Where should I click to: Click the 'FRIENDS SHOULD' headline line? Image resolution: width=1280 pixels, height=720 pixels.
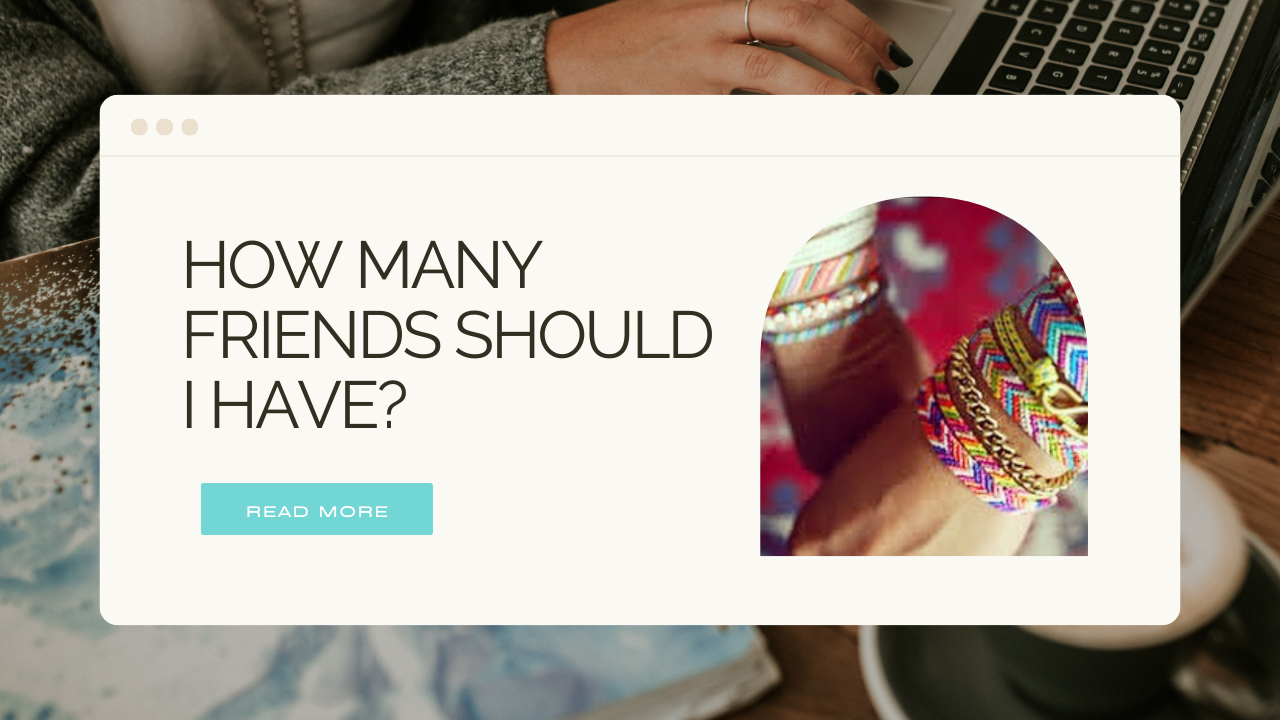447,335
